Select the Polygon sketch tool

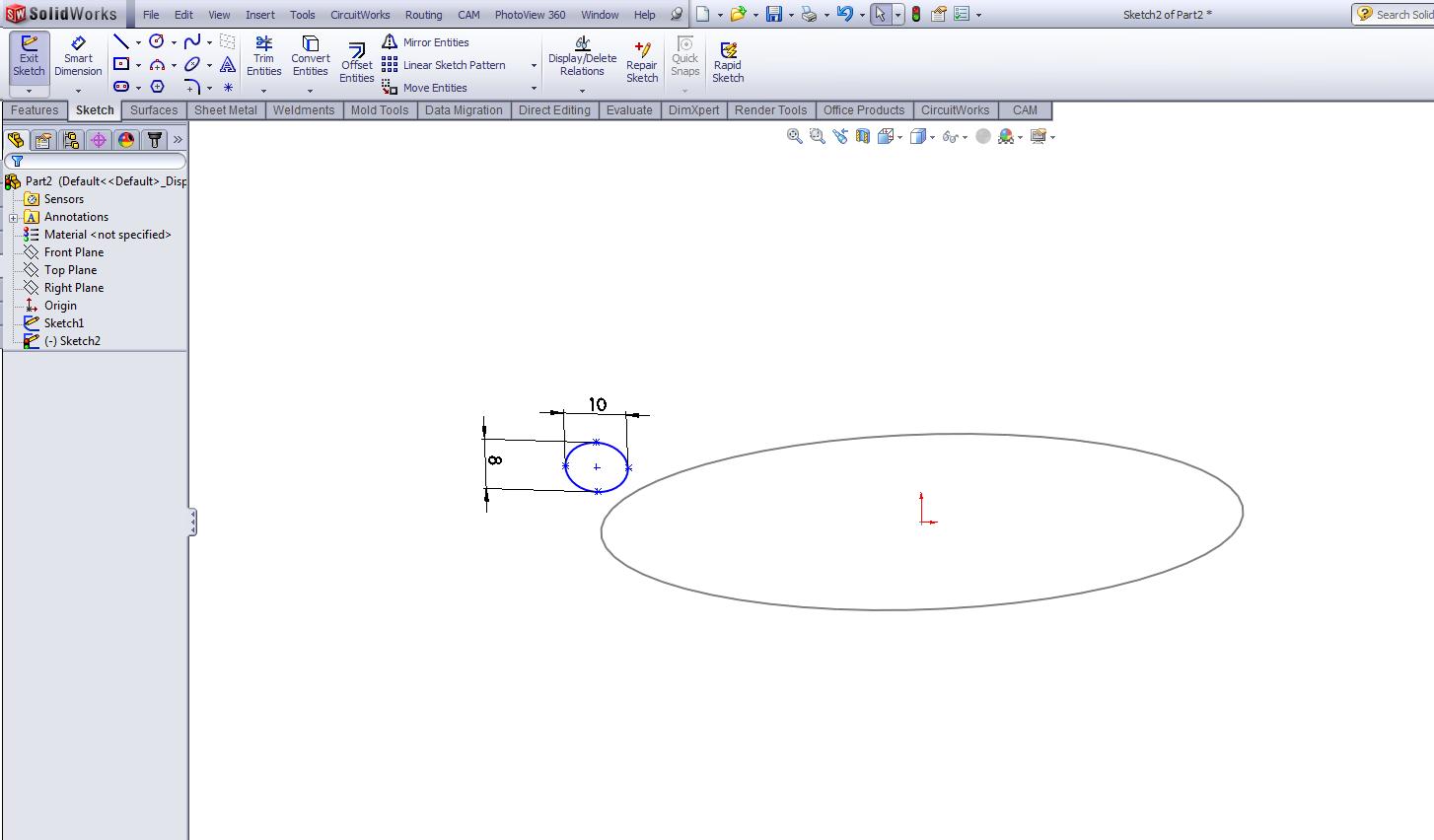coord(157,87)
